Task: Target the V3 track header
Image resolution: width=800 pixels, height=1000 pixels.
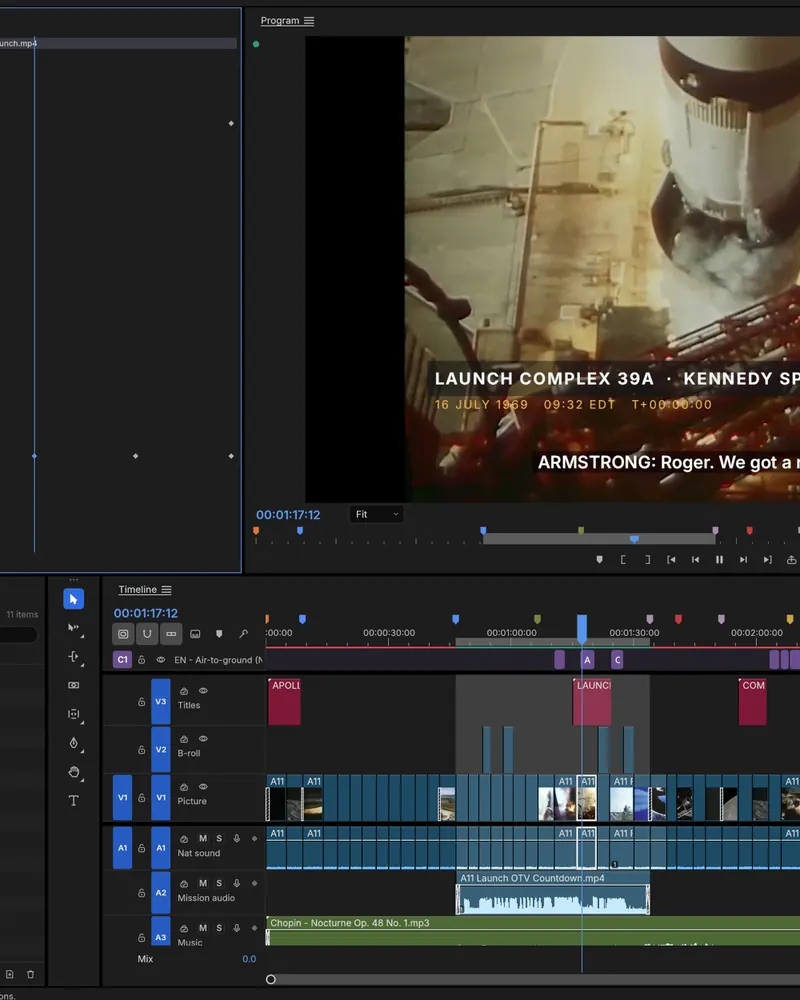Action: (x=161, y=702)
